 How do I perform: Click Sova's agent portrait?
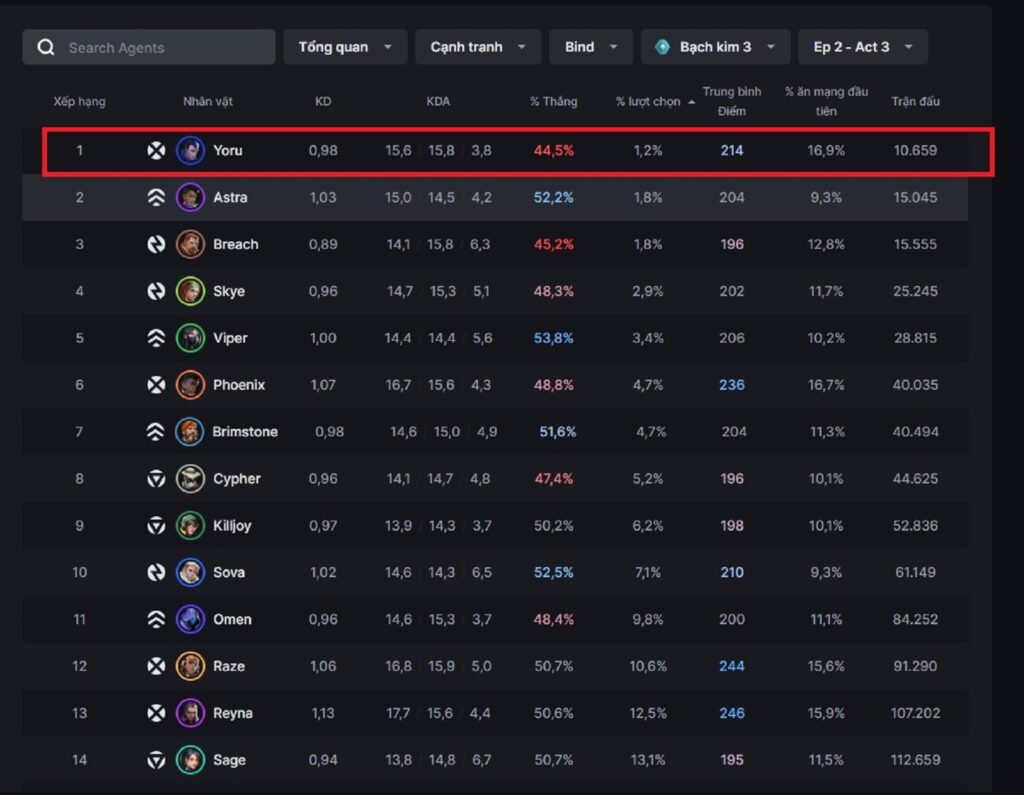[x=190, y=572]
